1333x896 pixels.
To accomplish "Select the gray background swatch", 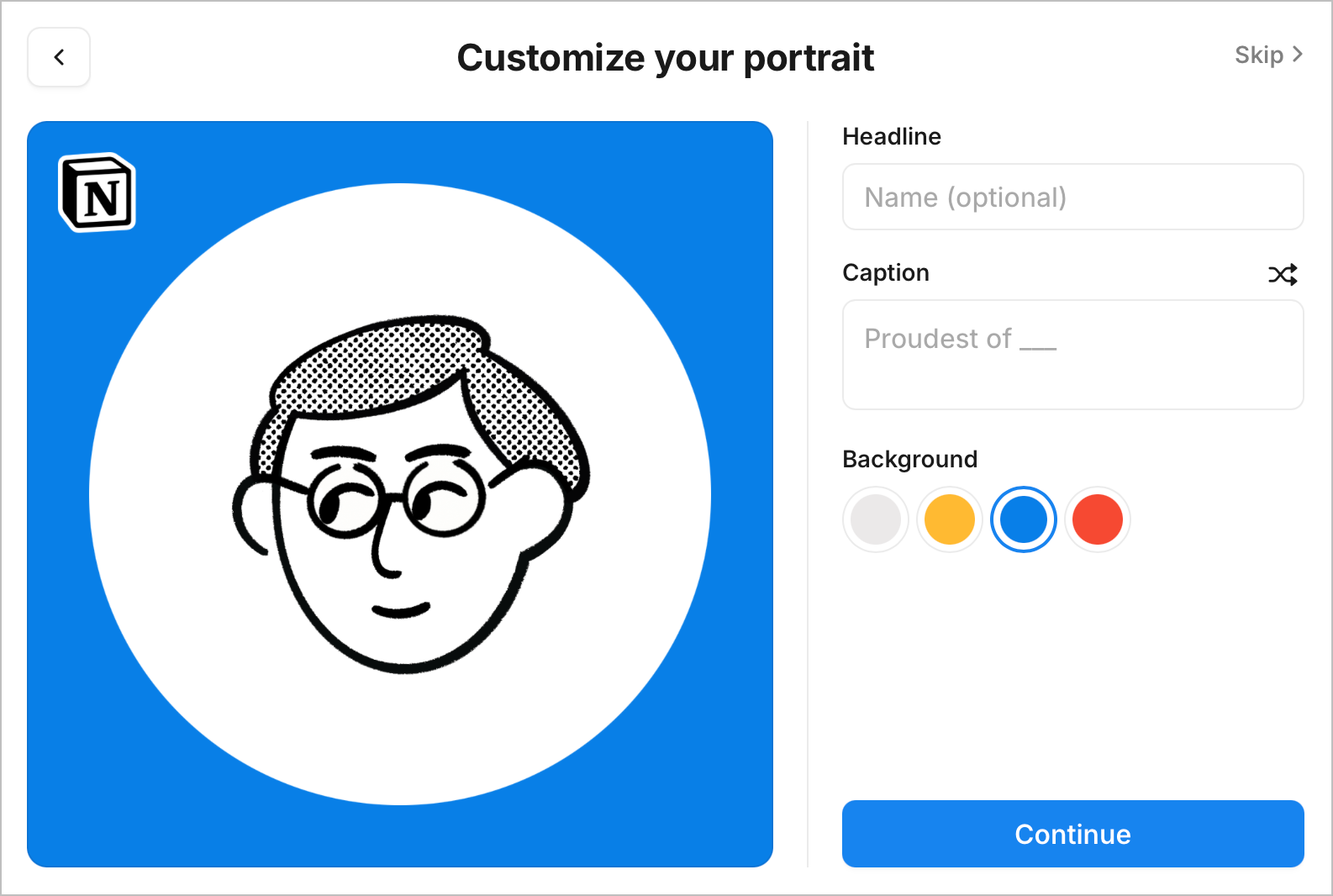I will pos(875,519).
